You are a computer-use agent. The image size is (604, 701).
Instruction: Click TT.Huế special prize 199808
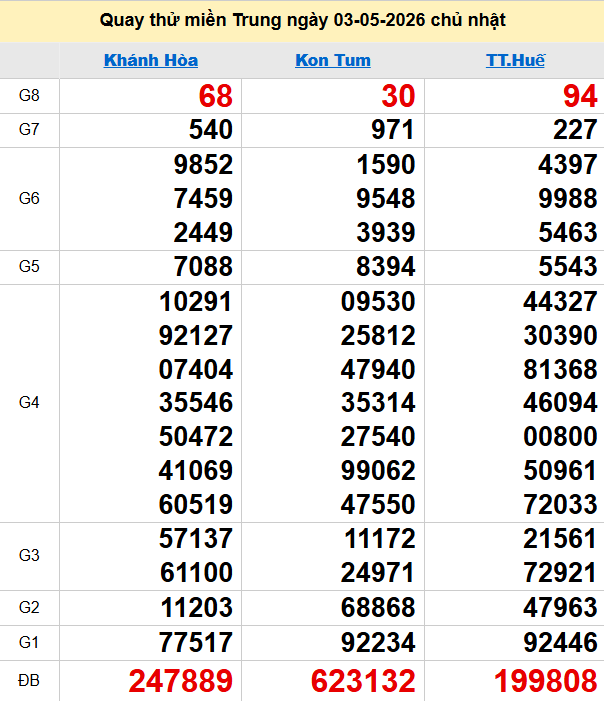click(x=545, y=681)
